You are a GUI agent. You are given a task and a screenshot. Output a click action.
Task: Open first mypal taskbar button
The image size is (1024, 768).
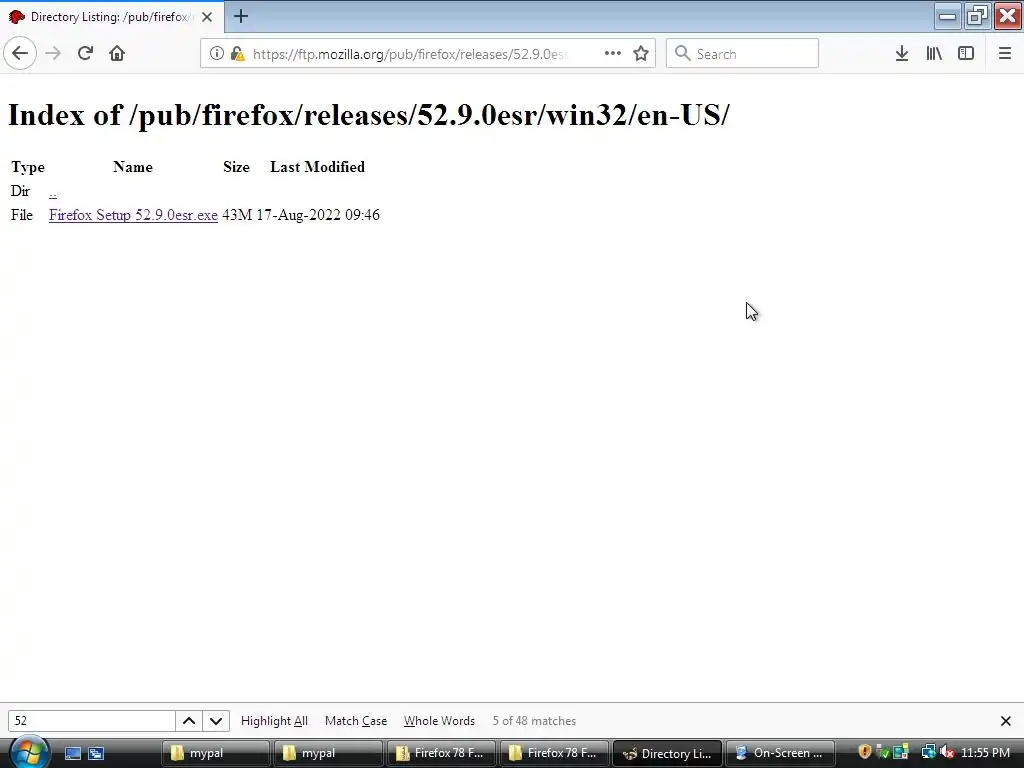click(x=215, y=753)
